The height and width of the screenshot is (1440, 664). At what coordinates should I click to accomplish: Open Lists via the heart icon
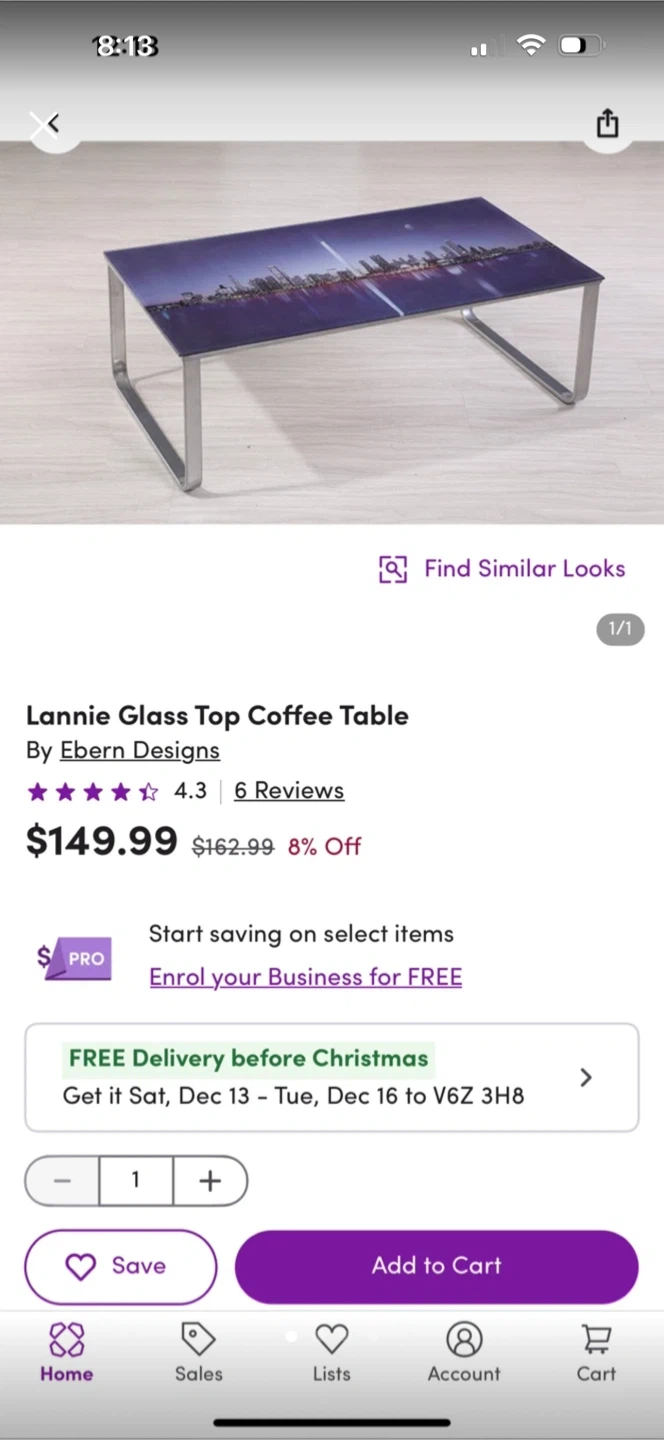(x=331, y=1338)
